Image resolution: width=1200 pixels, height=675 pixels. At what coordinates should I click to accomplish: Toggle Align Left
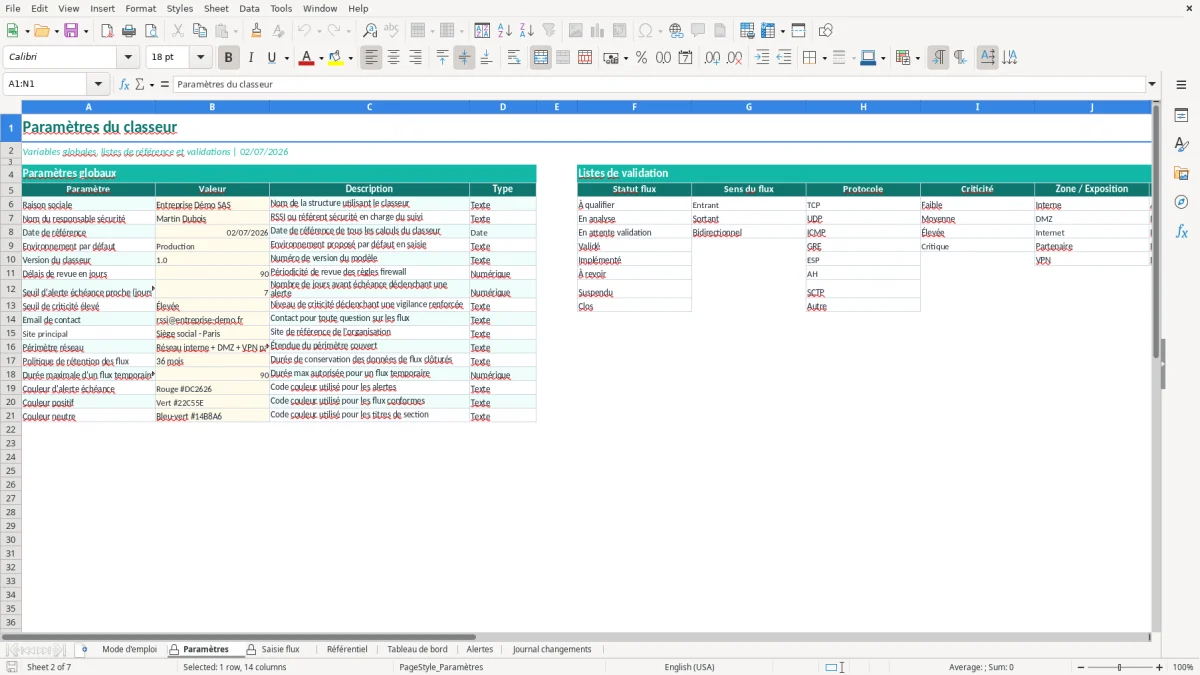coord(372,58)
